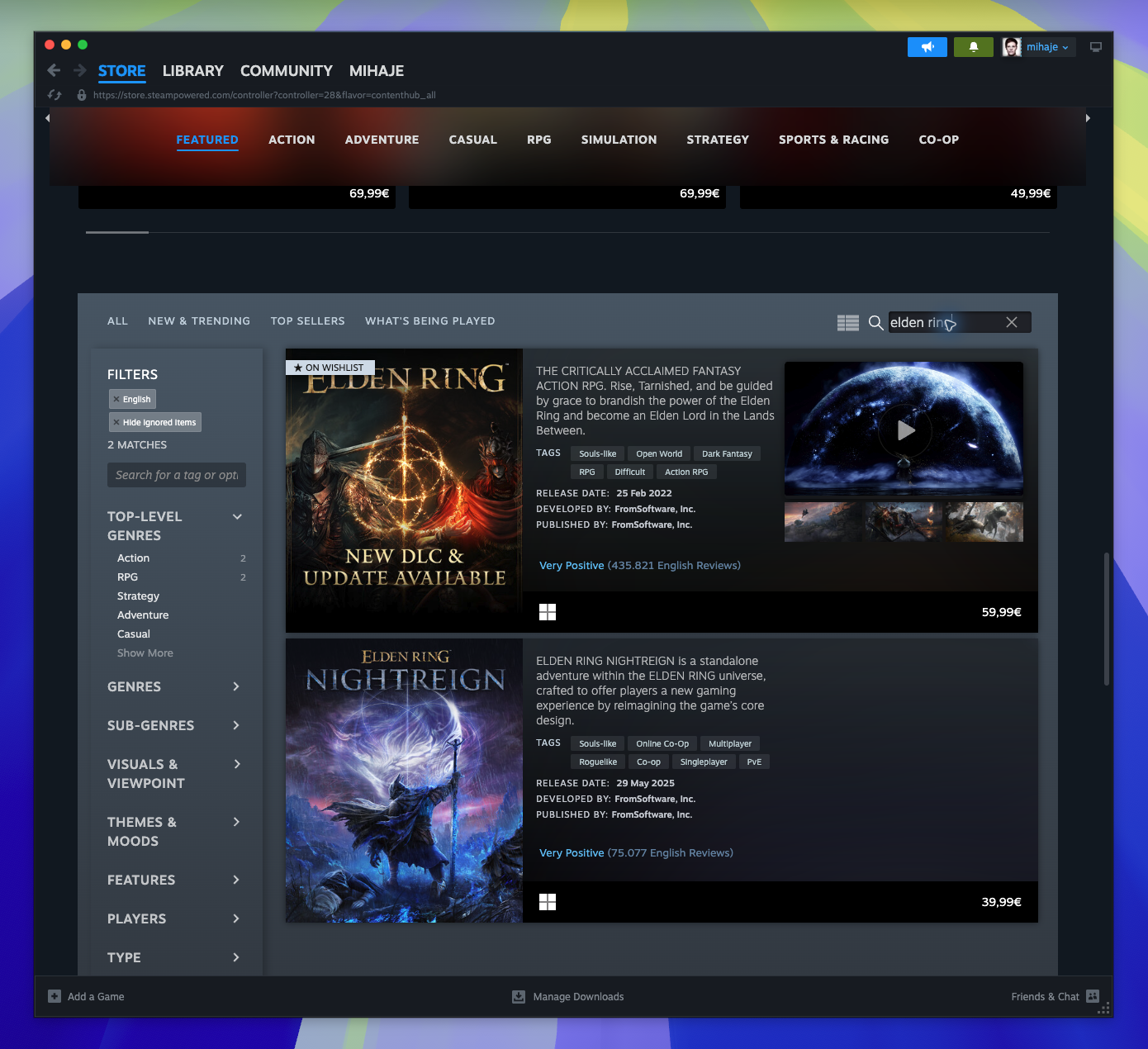Collapse the Top-Level Genres section
This screenshot has height=1049, width=1148.
point(237,517)
